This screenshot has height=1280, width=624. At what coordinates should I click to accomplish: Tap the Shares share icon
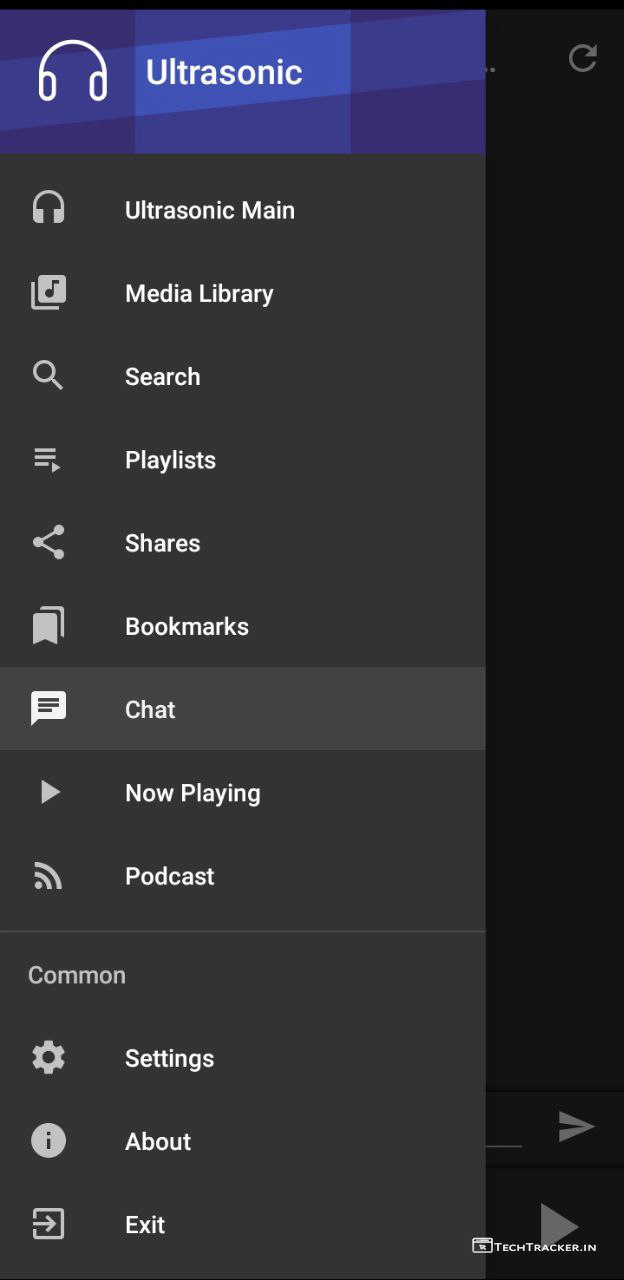click(48, 542)
